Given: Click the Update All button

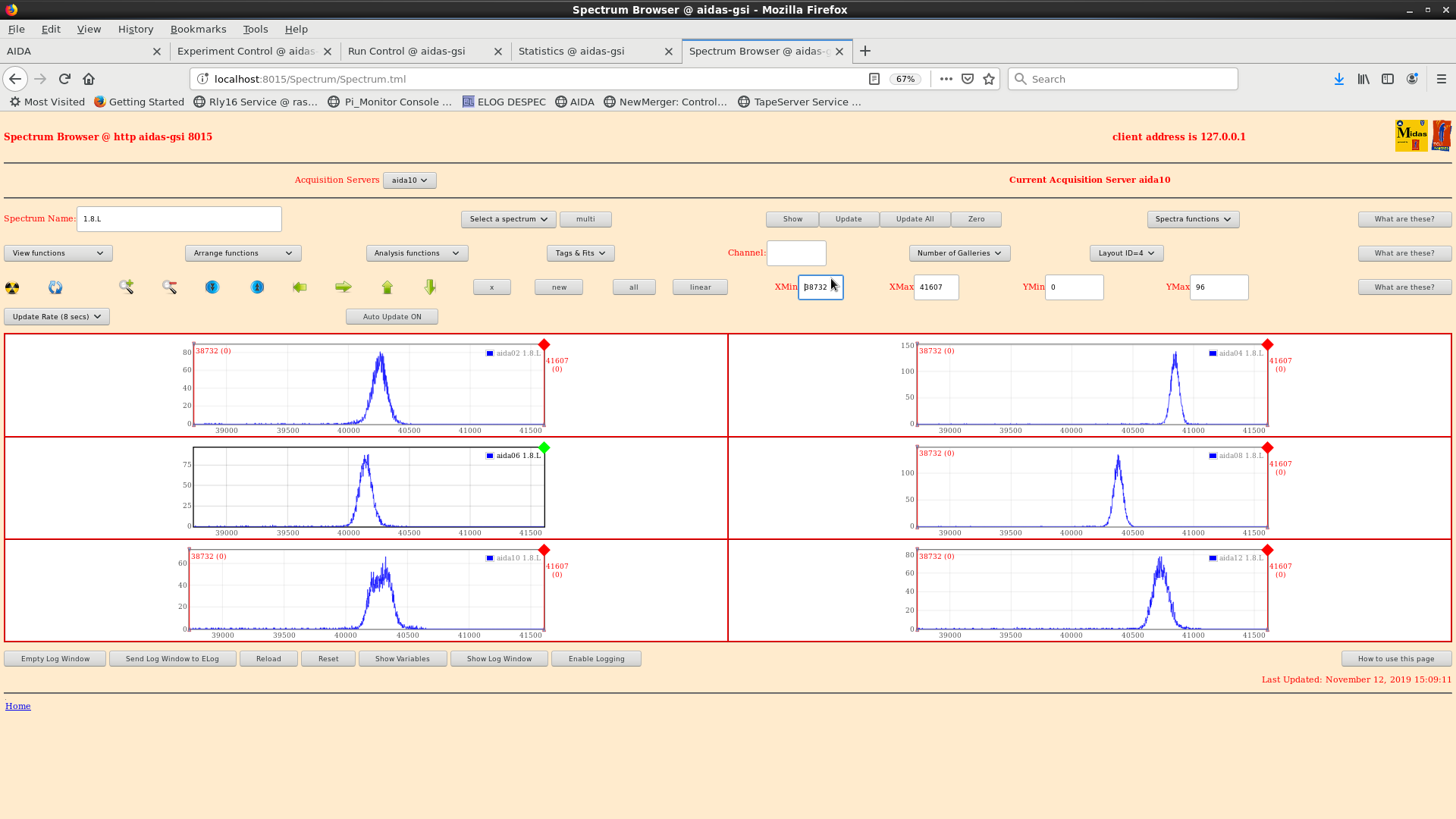Looking at the screenshot, I should coord(915,219).
